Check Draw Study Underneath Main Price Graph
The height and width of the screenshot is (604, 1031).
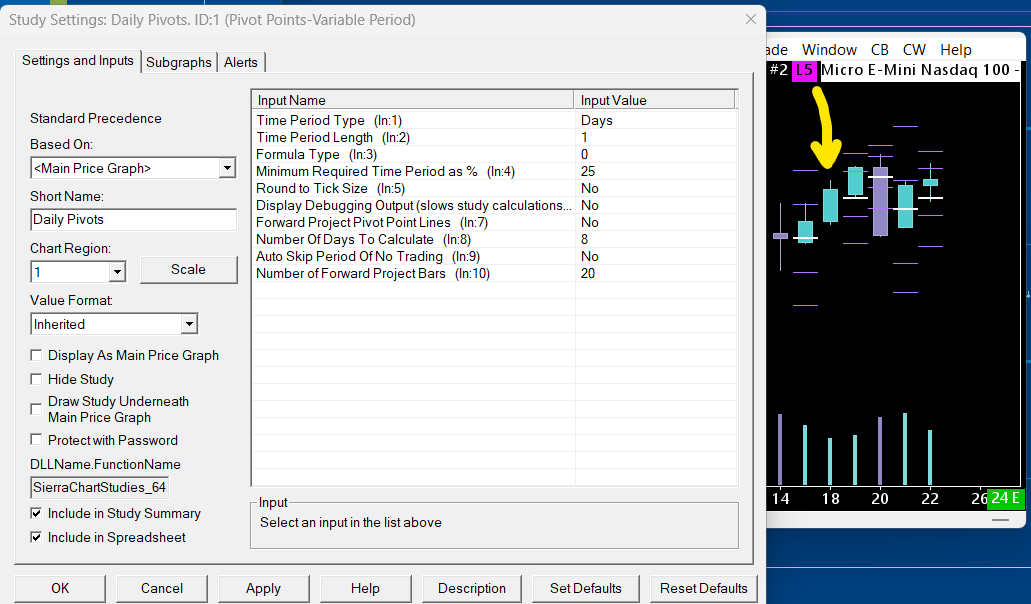point(37,409)
